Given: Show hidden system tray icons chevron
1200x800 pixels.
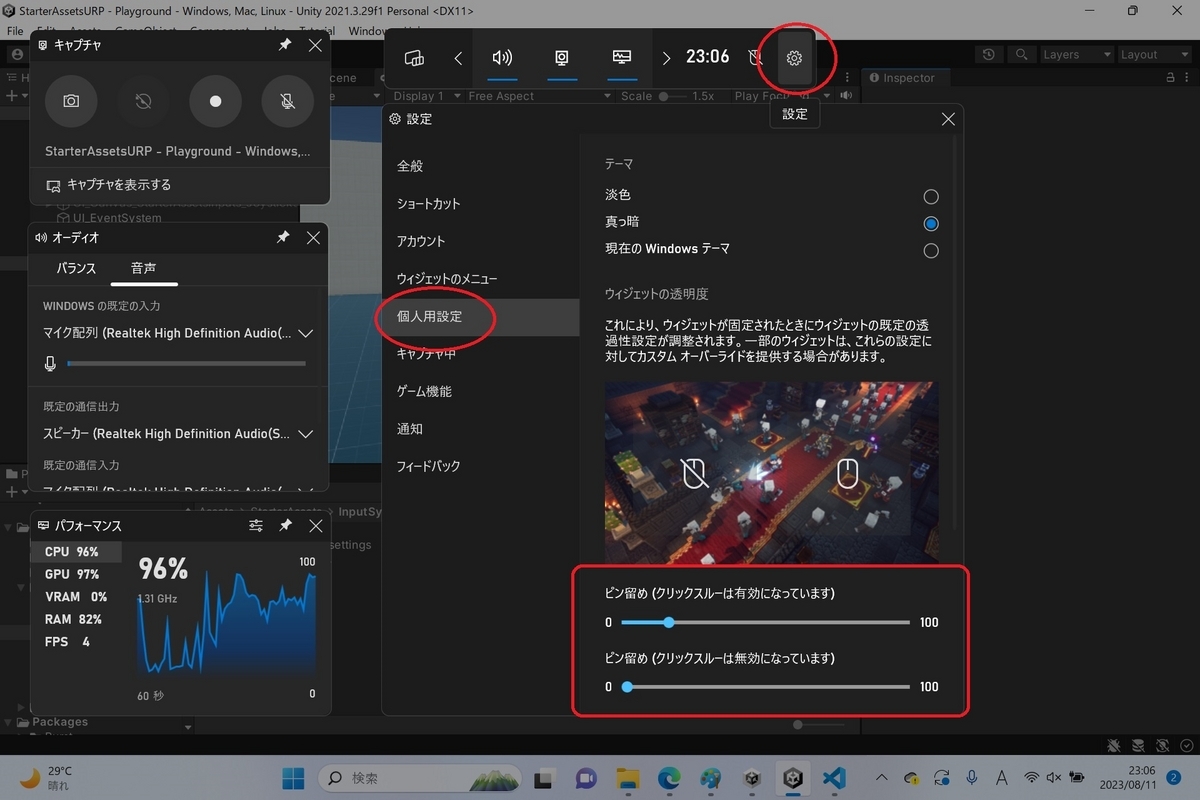Looking at the screenshot, I should [x=881, y=778].
